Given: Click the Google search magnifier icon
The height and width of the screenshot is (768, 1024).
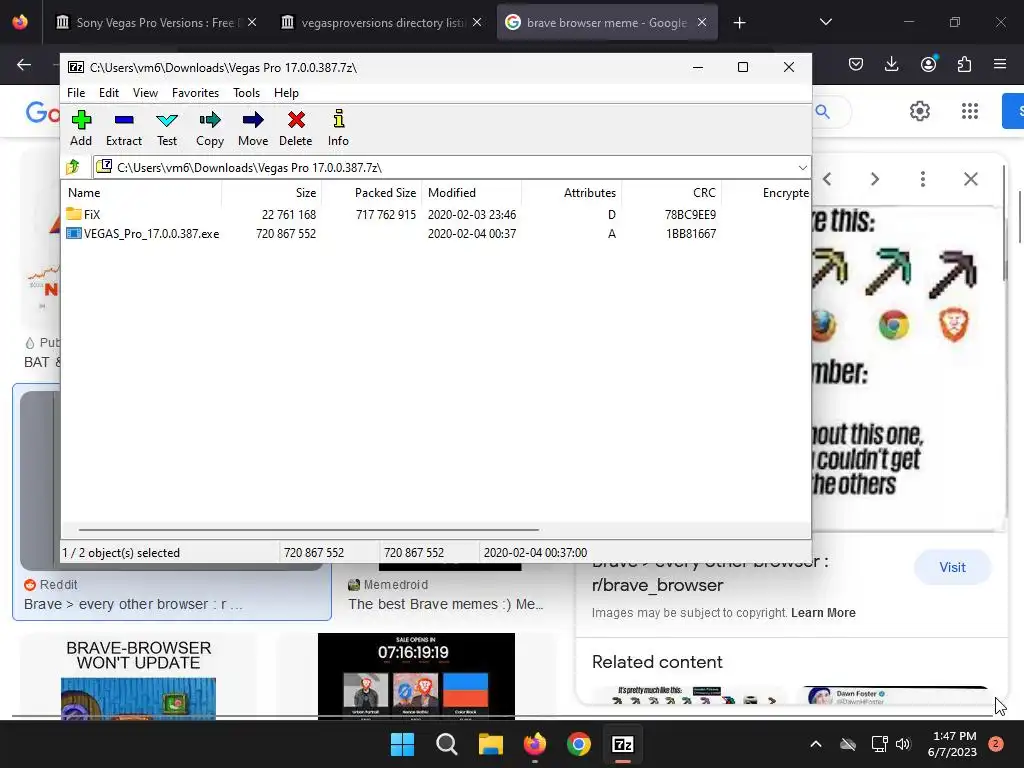Looking at the screenshot, I should pyautogui.click(x=823, y=112).
